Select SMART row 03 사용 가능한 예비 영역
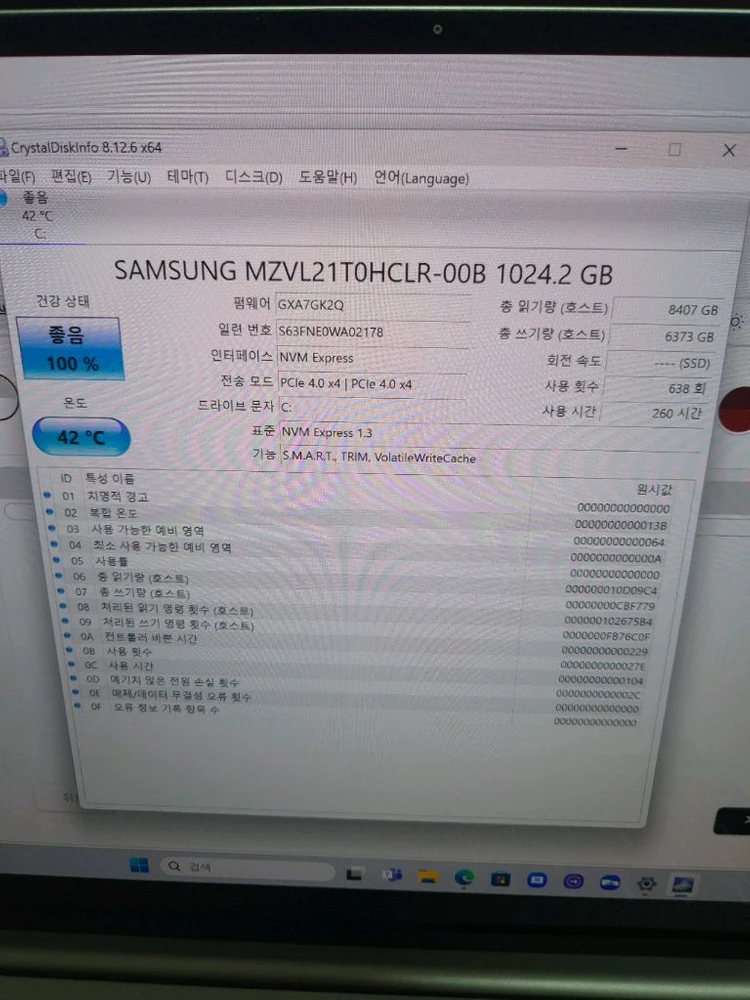Image resolution: width=750 pixels, height=1000 pixels. point(358,535)
